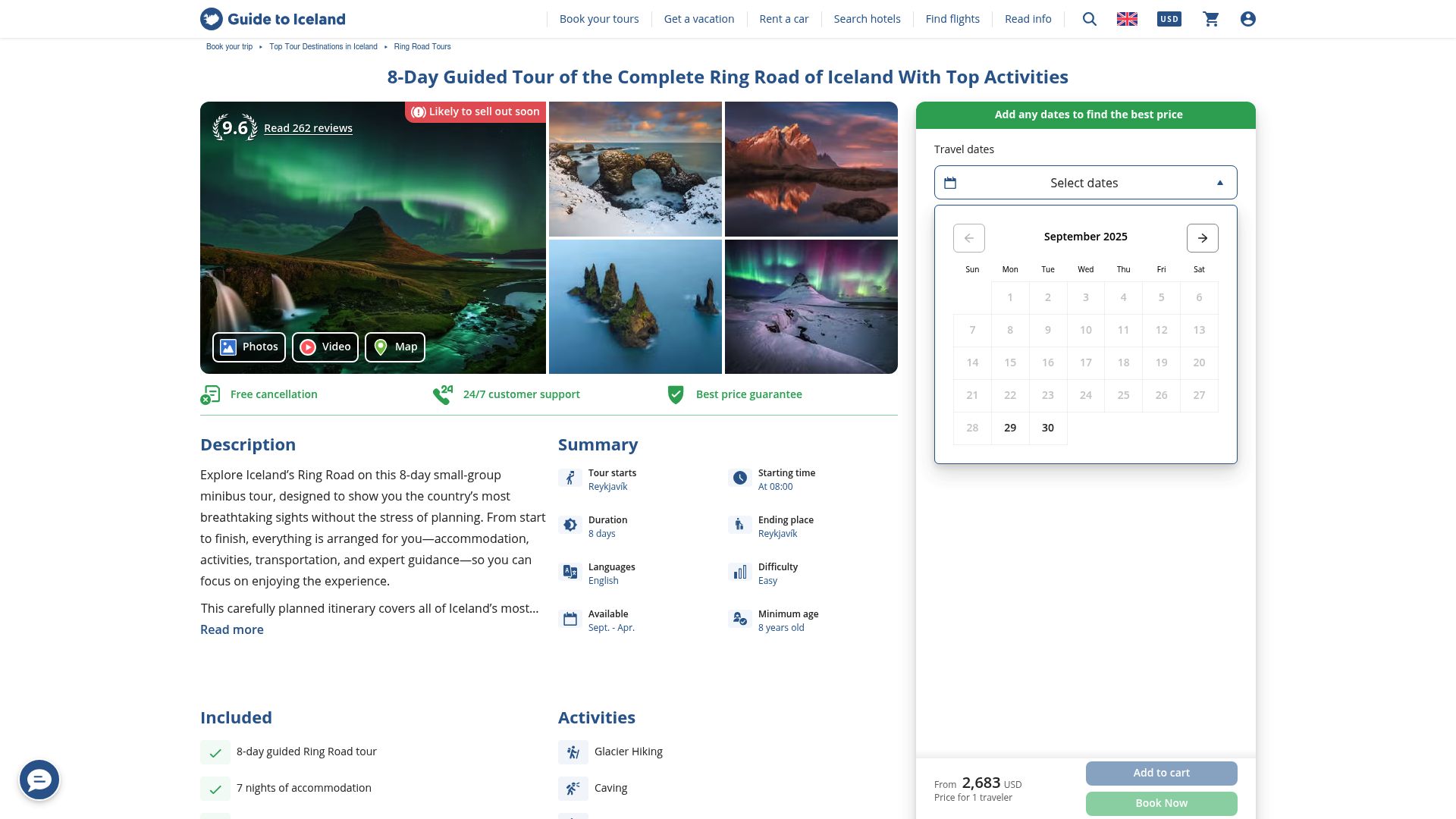Expand description with Read more
Screen dimensions: 1456x819
(232, 629)
